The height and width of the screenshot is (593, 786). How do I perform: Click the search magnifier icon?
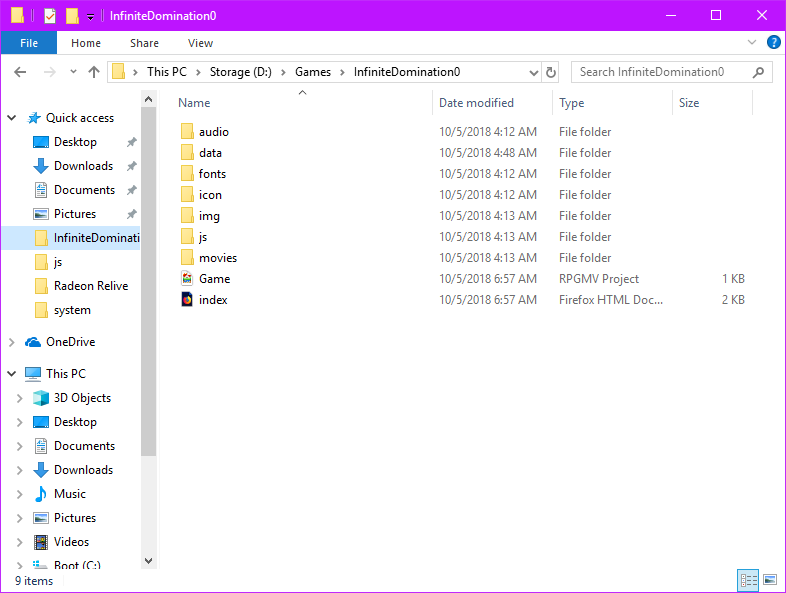[758, 72]
